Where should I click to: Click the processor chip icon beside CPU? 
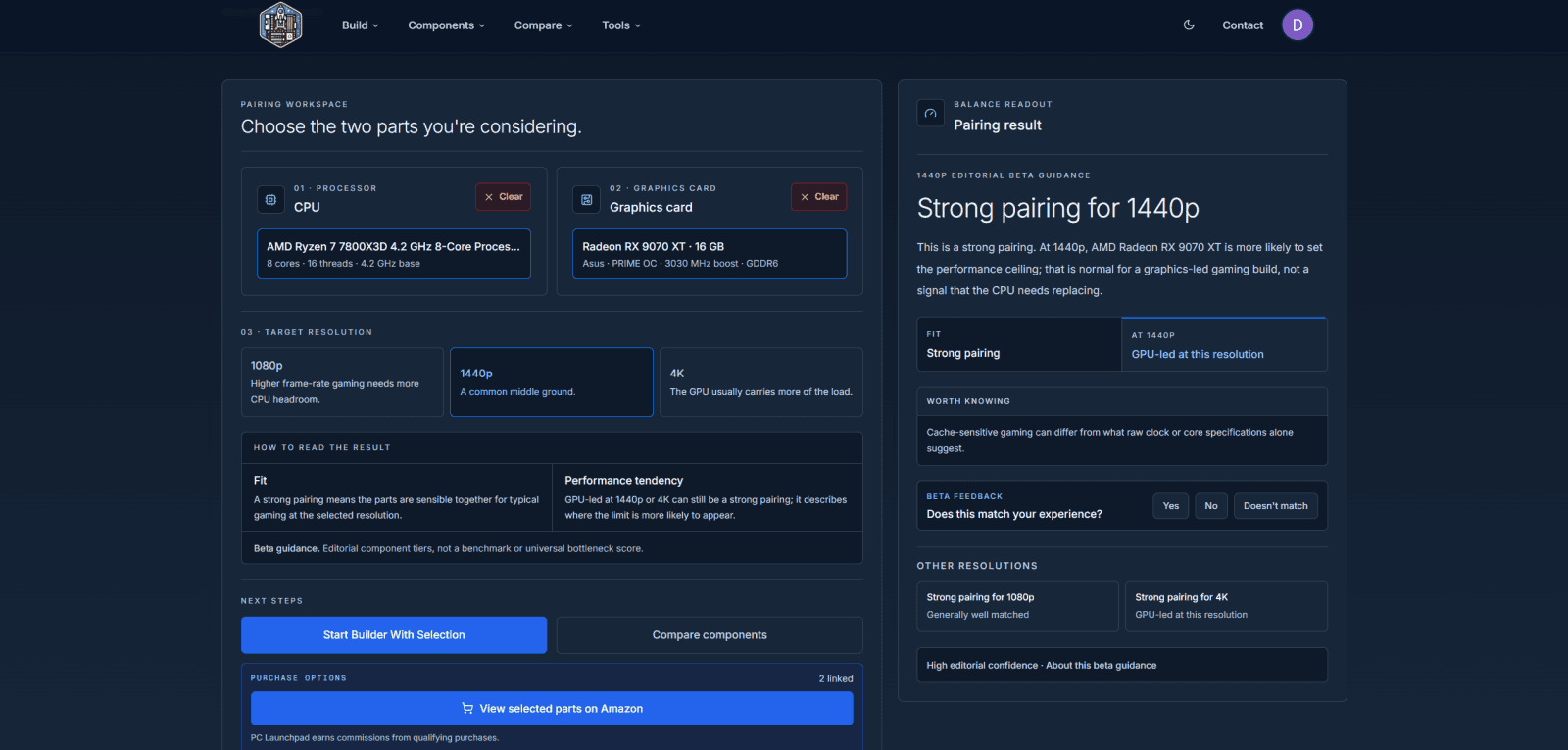[270, 199]
